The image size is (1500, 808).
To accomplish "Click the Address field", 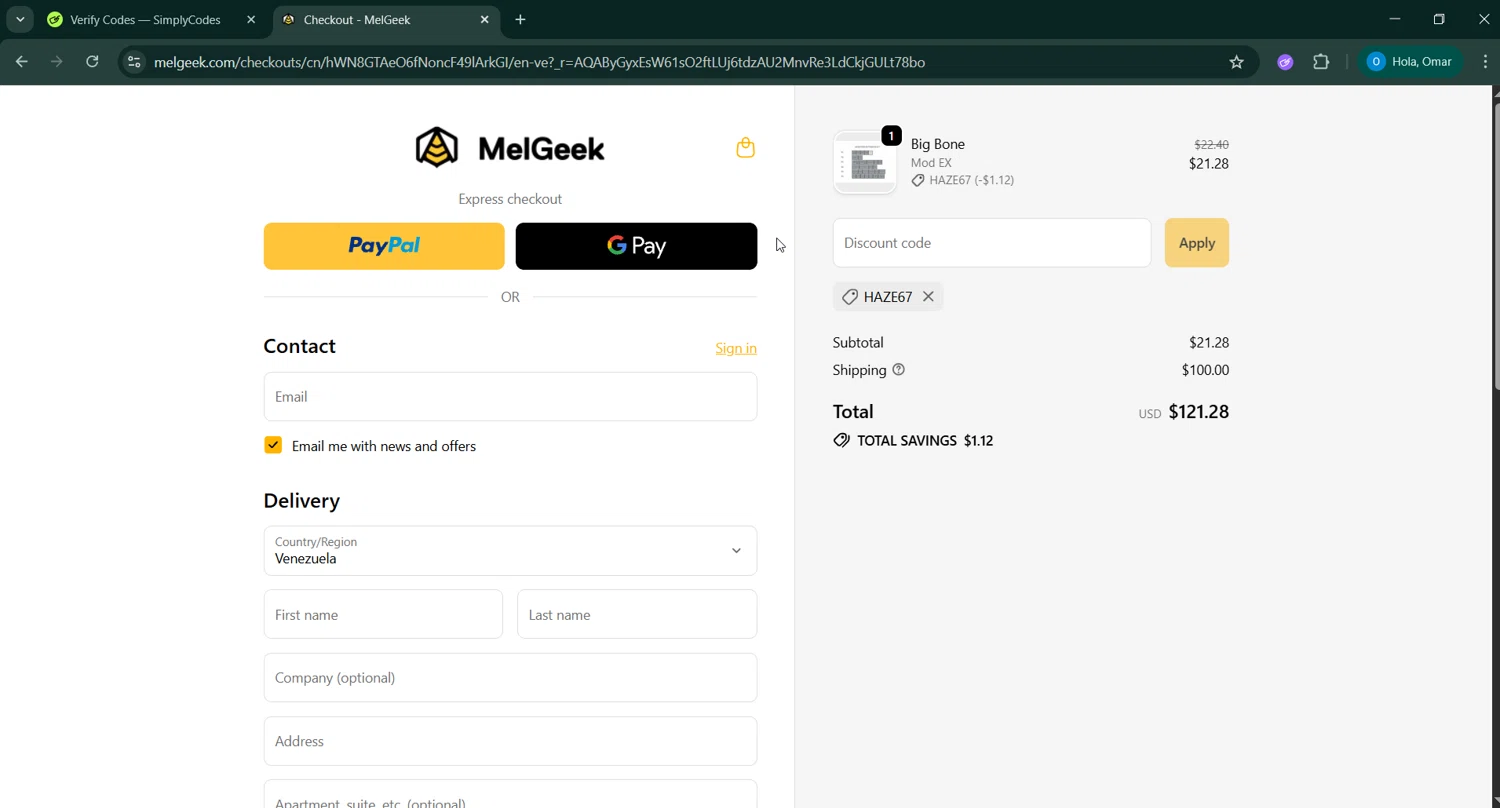I will (x=510, y=741).
